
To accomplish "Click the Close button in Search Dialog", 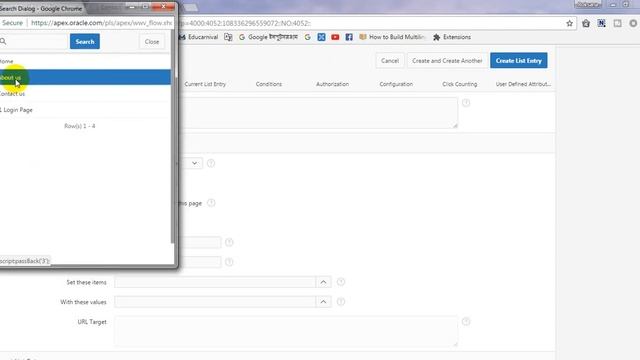I will pyautogui.click(x=152, y=42).
